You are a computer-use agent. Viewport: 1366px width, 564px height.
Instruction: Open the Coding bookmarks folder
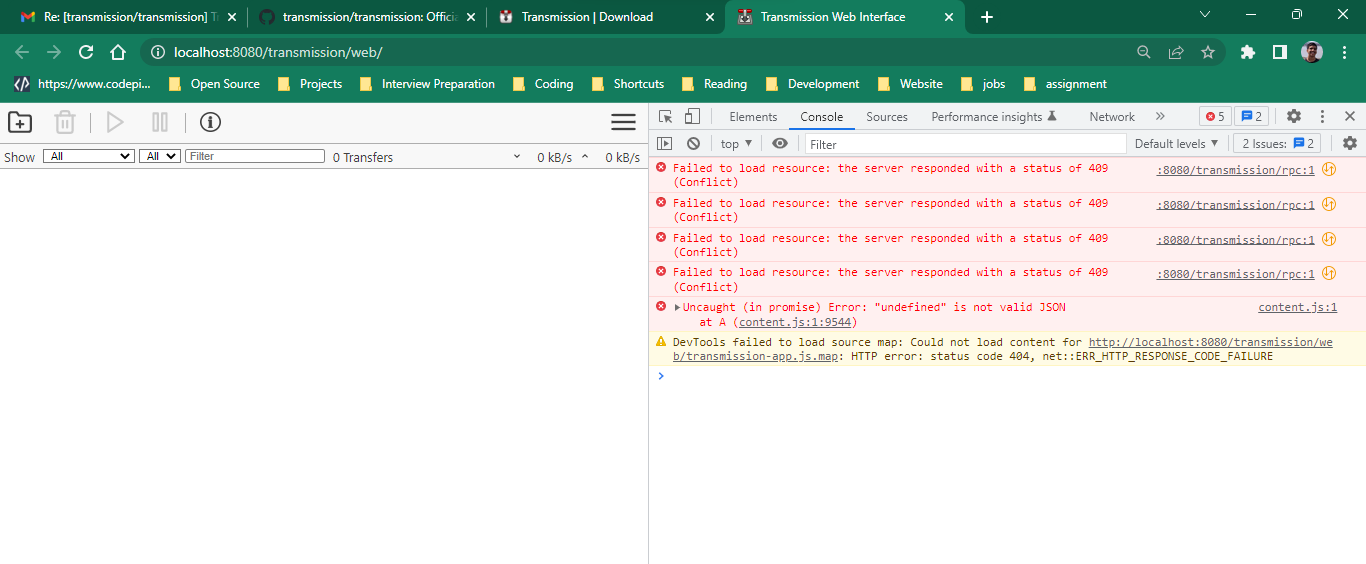[x=542, y=84]
